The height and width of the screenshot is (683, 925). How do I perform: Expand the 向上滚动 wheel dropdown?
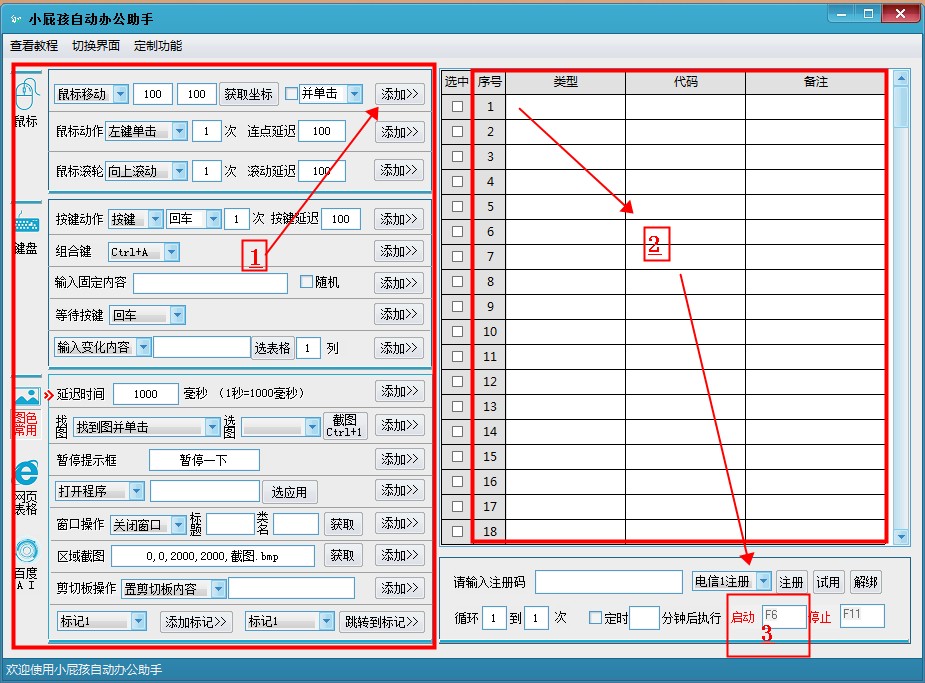[x=180, y=171]
